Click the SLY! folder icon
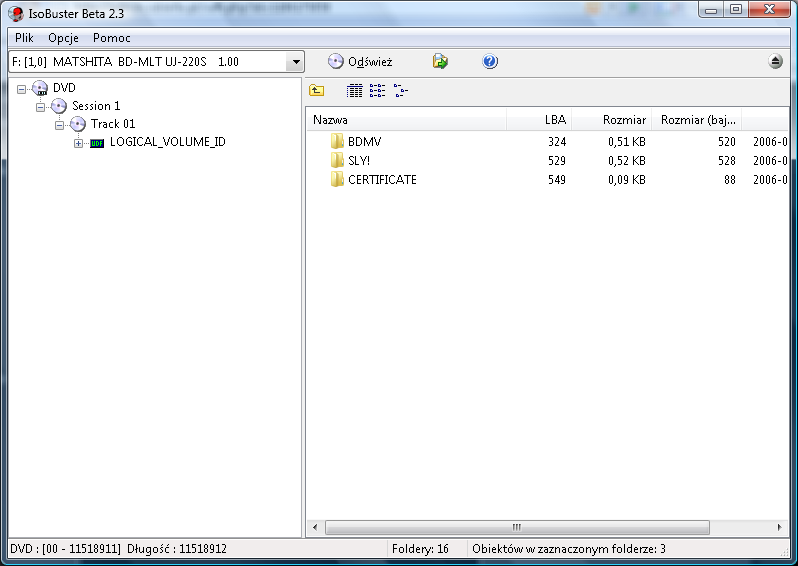Screen dimensions: 798x566 [337, 160]
